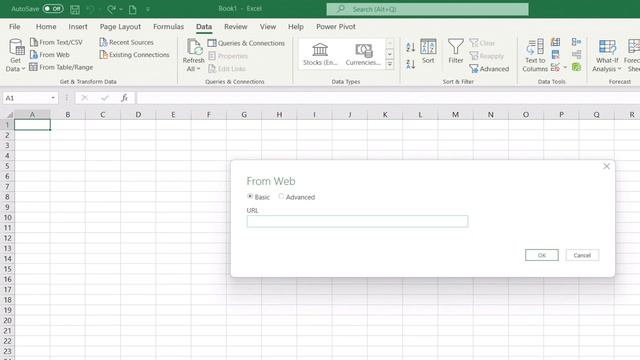Switch to the Review tab
The width and height of the screenshot is (640, 360).
click(236, 27)
